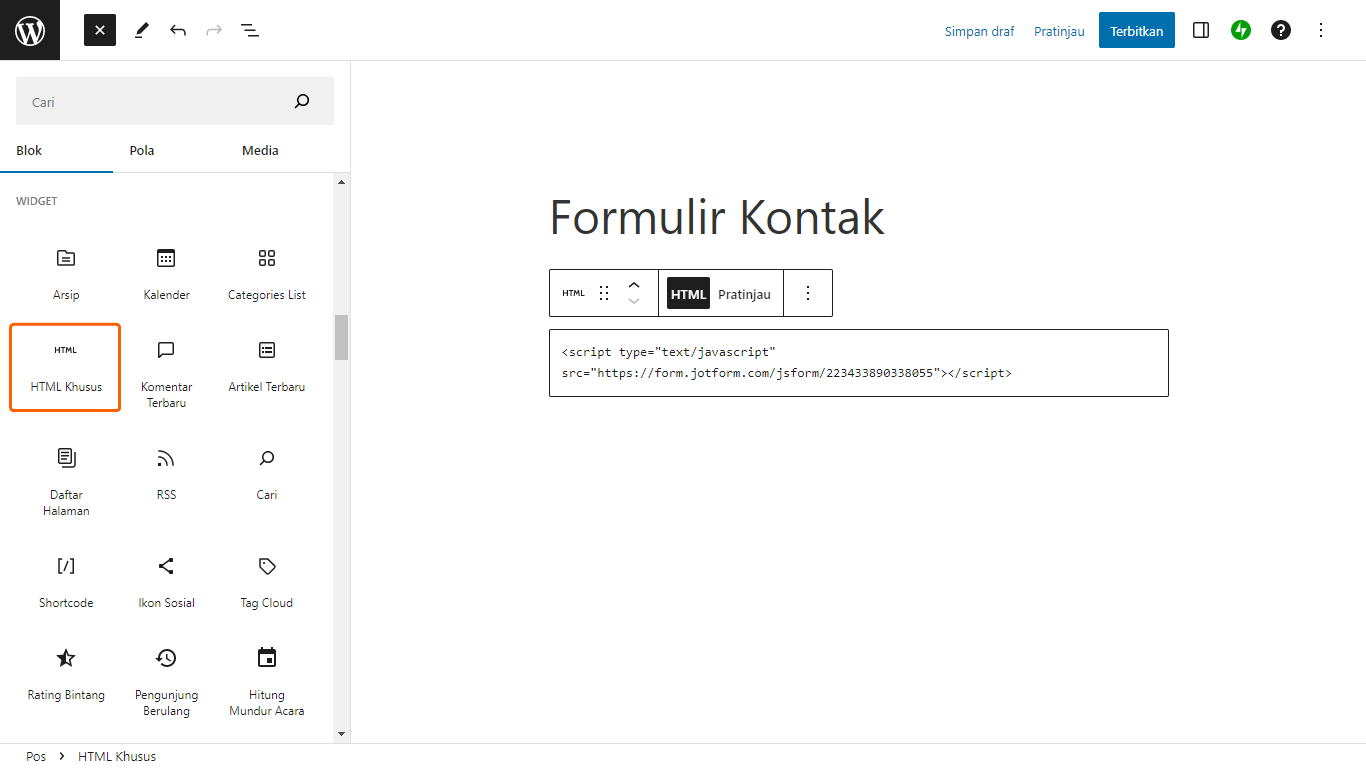Toggle the settings sidebar panel
Image resolution: width=1366 pixels, height=768 pixels.
coord(1201,30)
